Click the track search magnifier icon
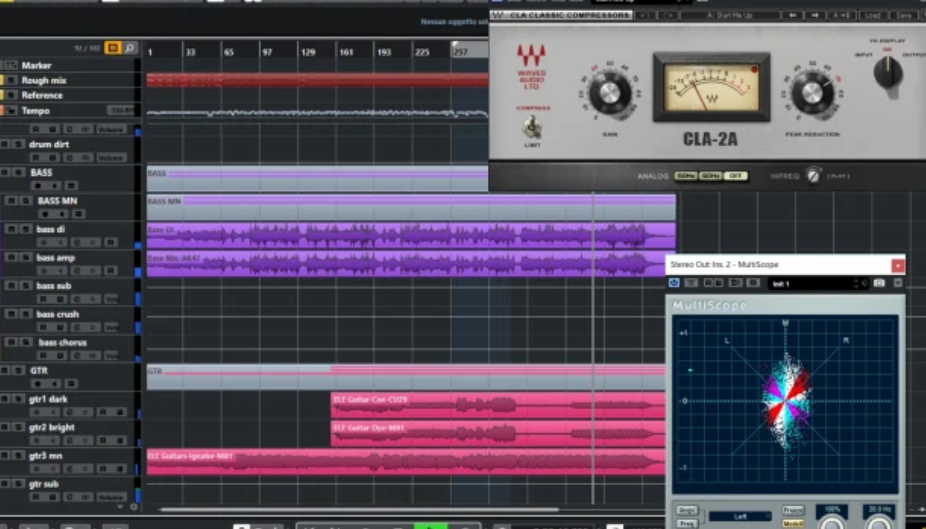The image size is (926, 529). pyautogui.click(x=130, y=47)
